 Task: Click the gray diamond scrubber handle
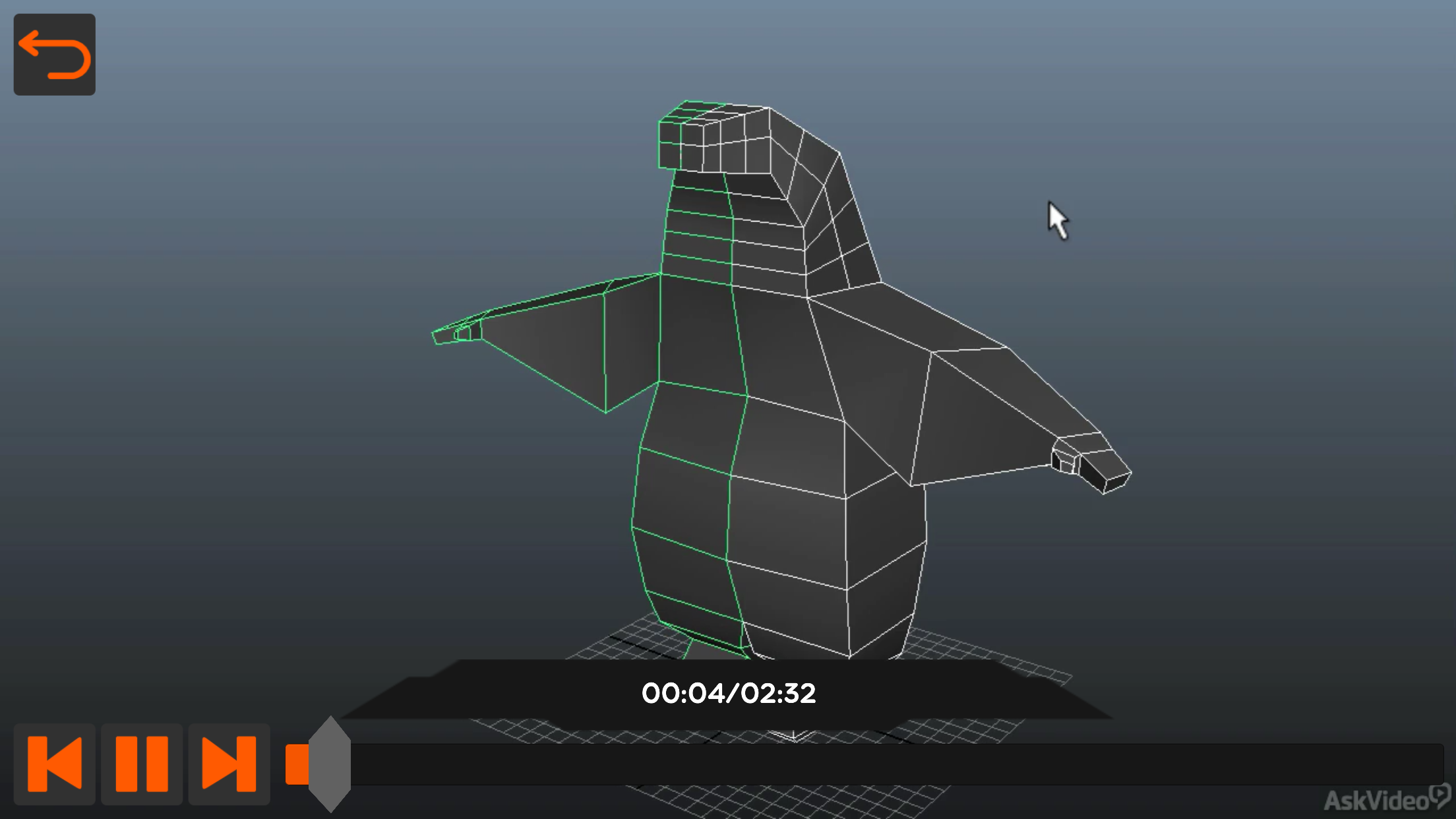pos(330,764)
